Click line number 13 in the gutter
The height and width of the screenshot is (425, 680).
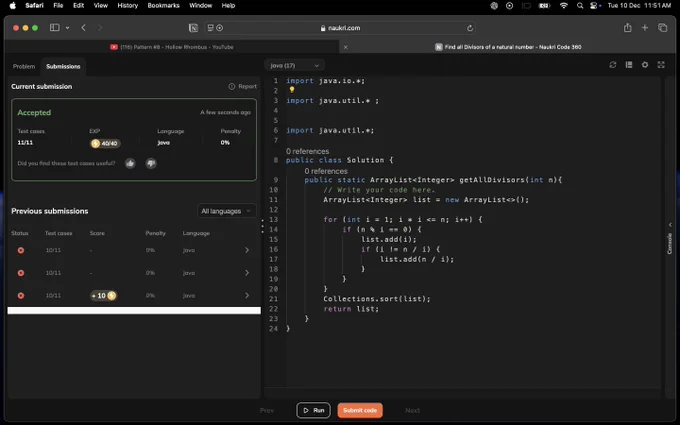click(273, 219)
